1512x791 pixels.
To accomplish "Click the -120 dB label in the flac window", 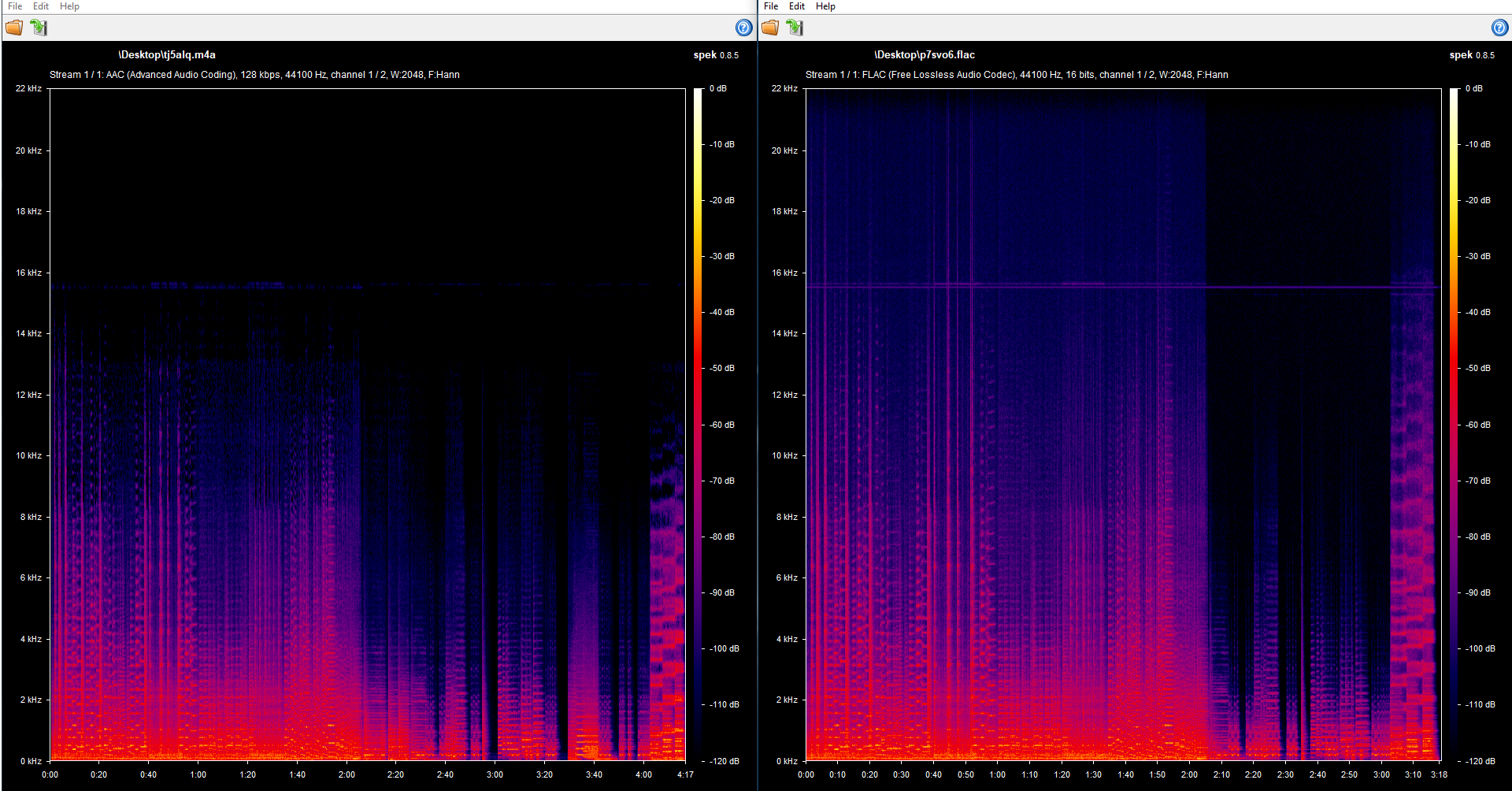I will tap(1480, 761).
